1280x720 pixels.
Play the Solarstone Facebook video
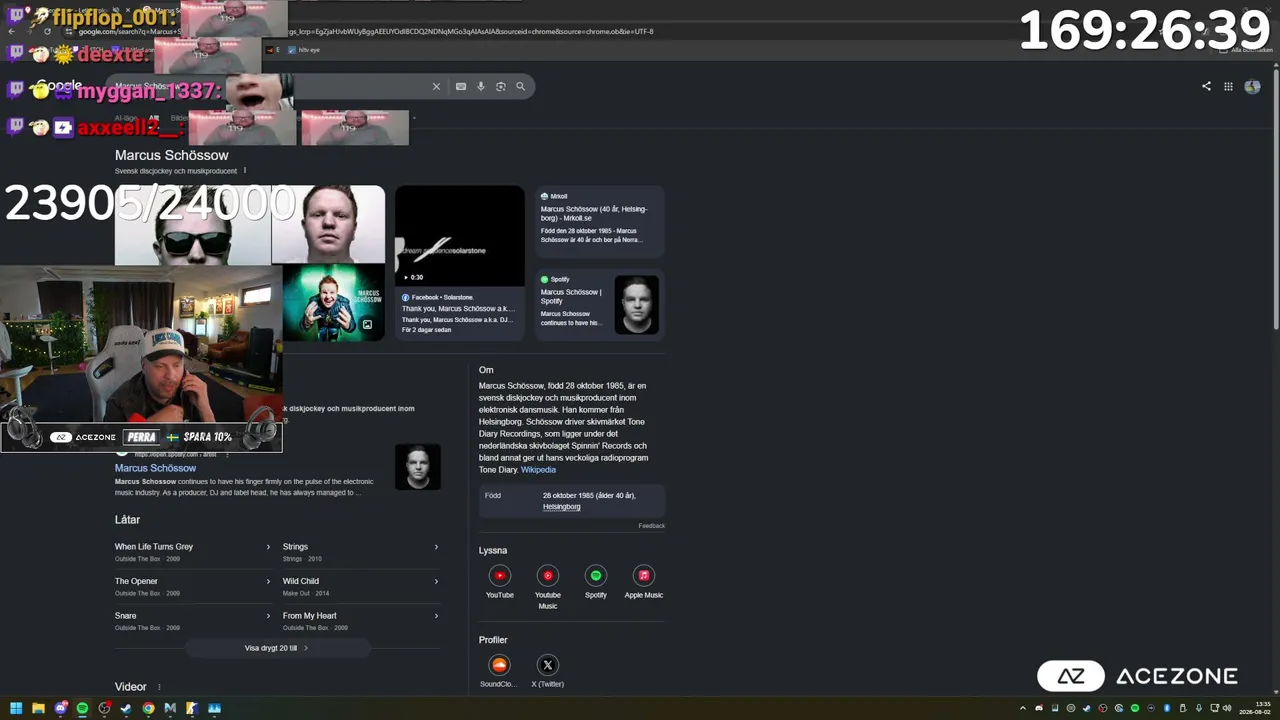click(x=459, y=236)
